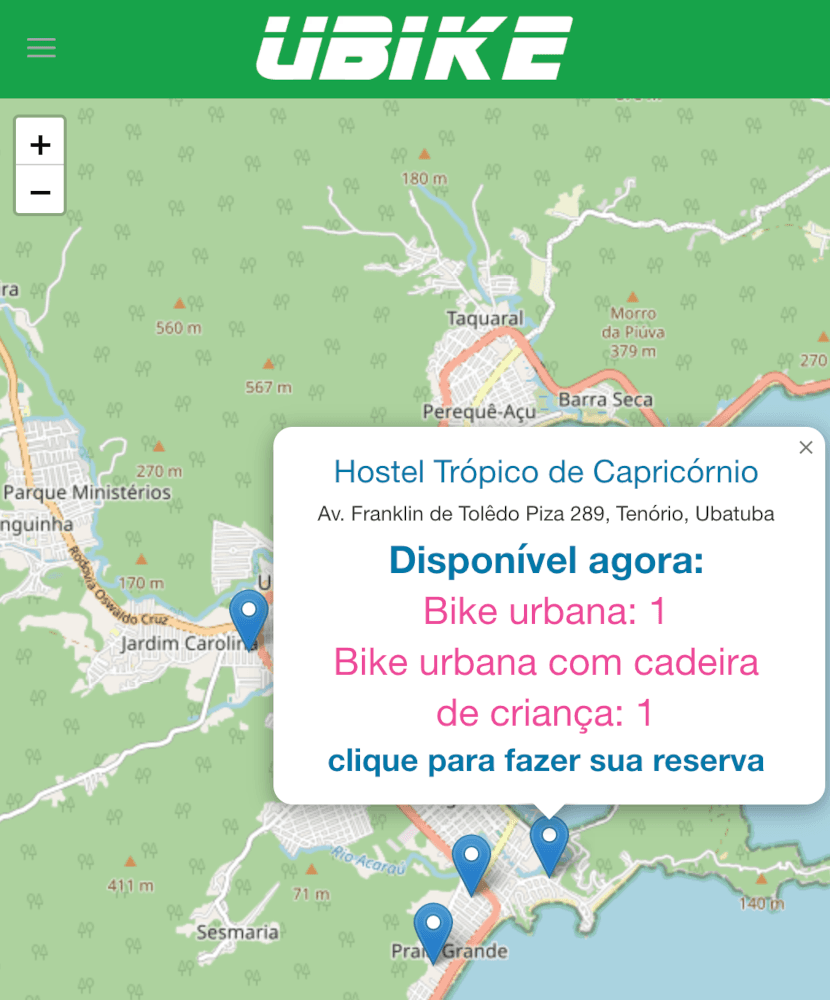Click the UBIKE logo in the header

(x=415, y=48)
